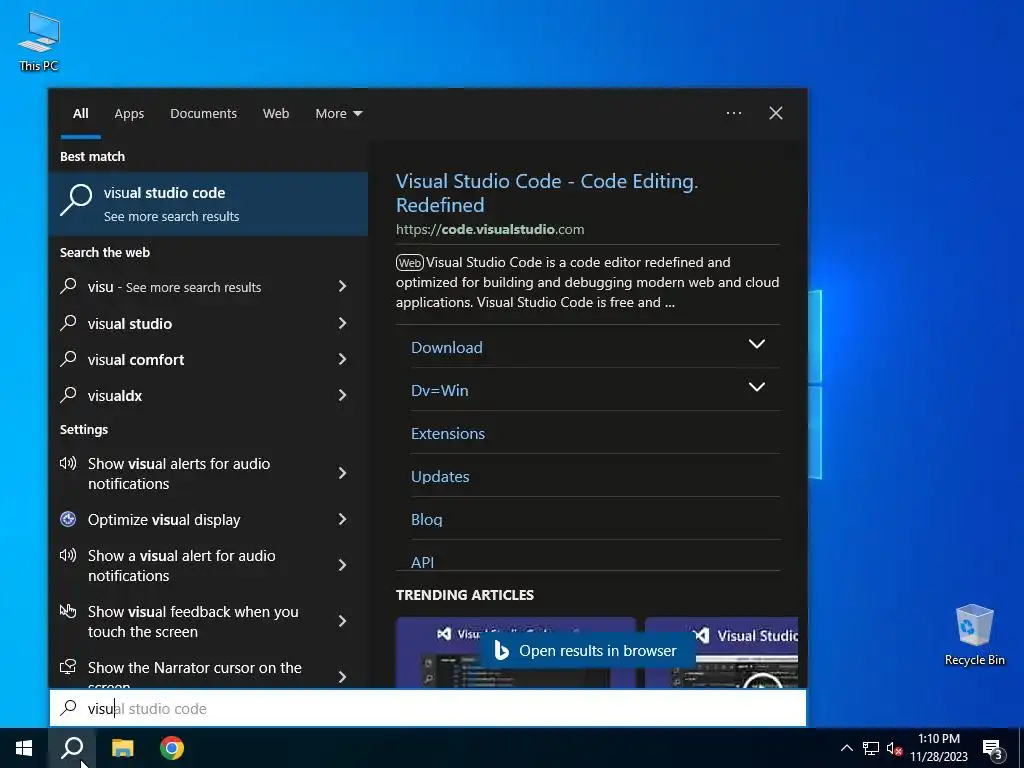Image resolution: width=1024 pixels, height=768 pixels.
Task: Click the speaker icon for Show visual alerts
Action: (68, 463)
